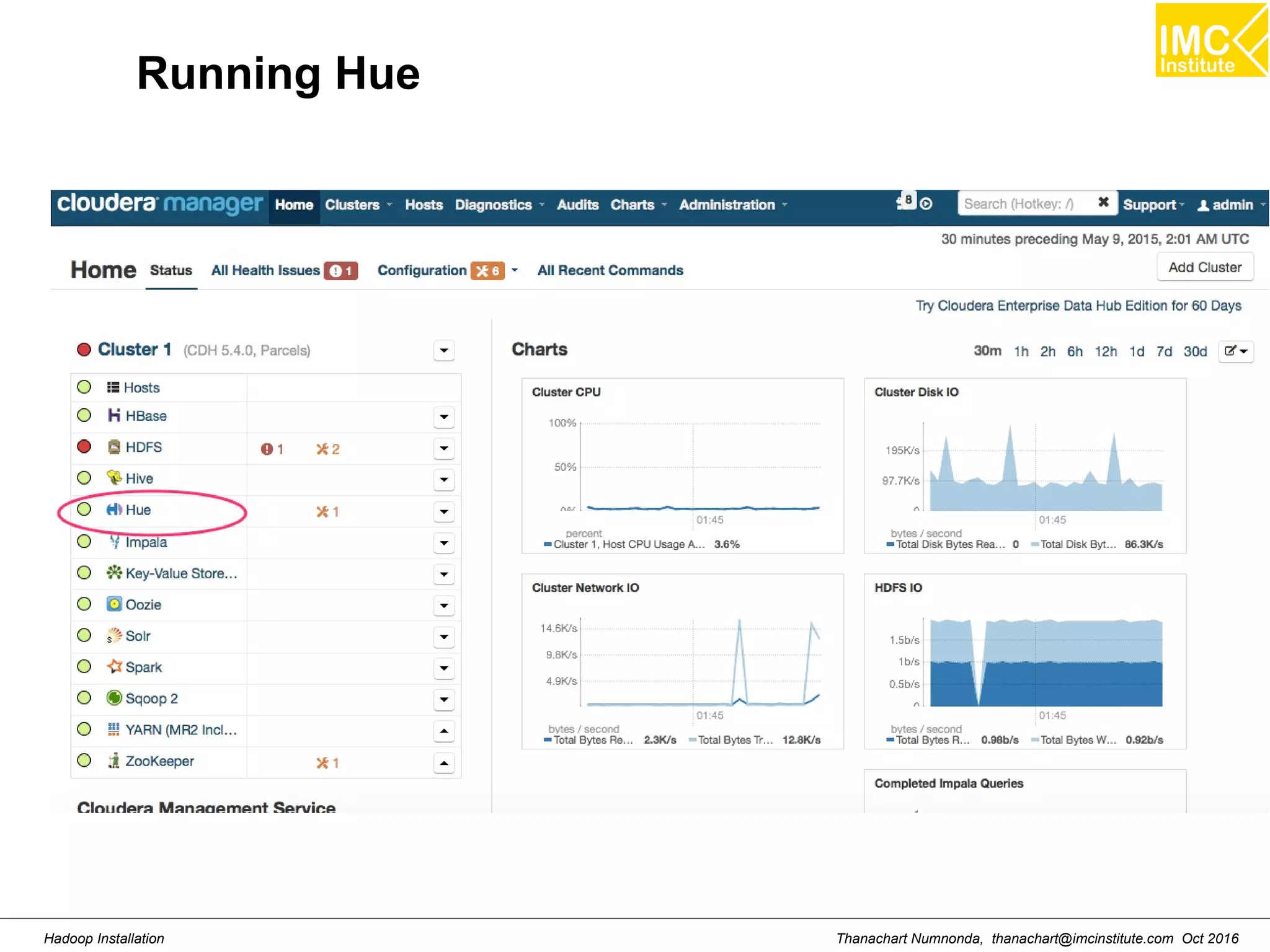Click the Add Cluster button
This screenshot has height=952, width=1270.
tap(1205, 267)
